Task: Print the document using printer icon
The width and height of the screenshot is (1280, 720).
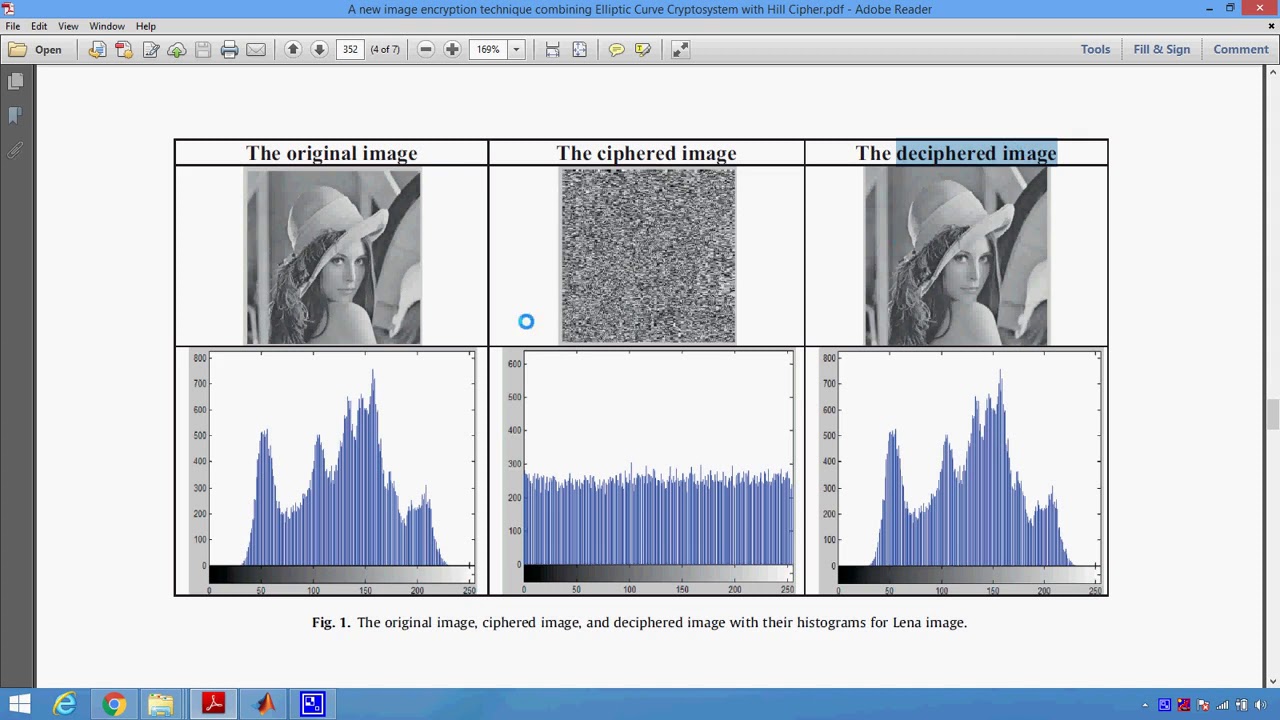Action: tap(229, 49)
